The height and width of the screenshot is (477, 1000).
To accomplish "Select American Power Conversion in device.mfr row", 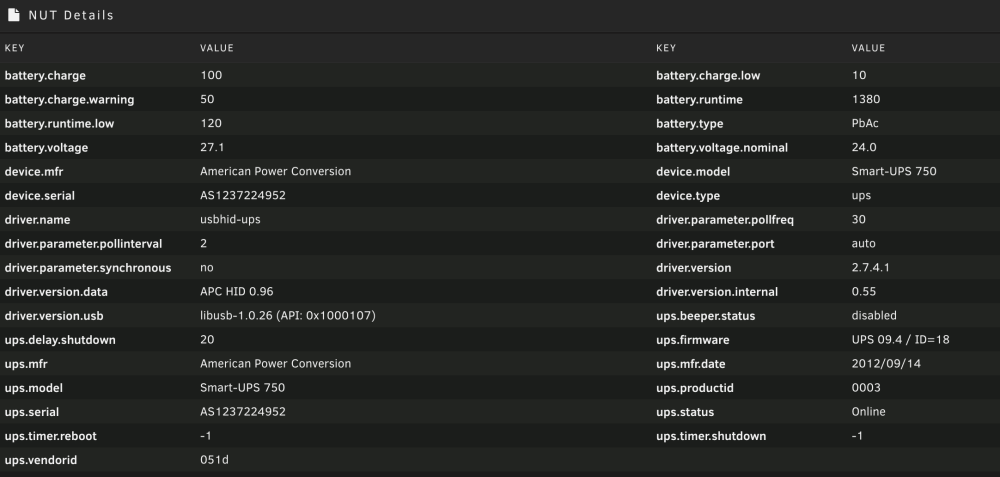I will pos(276,172).
